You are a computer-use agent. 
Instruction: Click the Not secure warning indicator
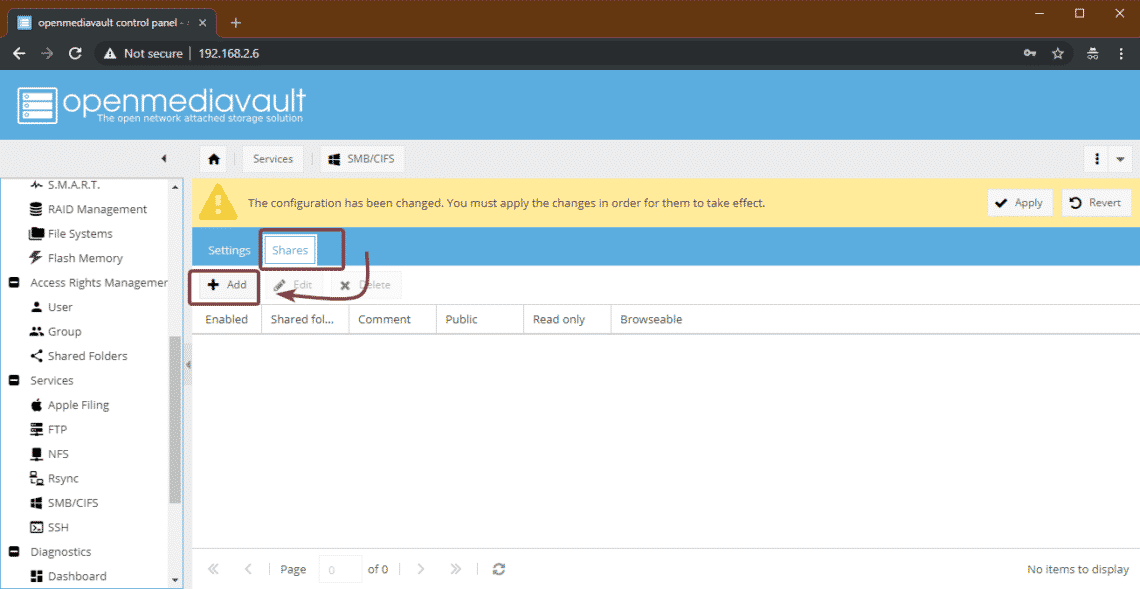[x=143, y=53]
